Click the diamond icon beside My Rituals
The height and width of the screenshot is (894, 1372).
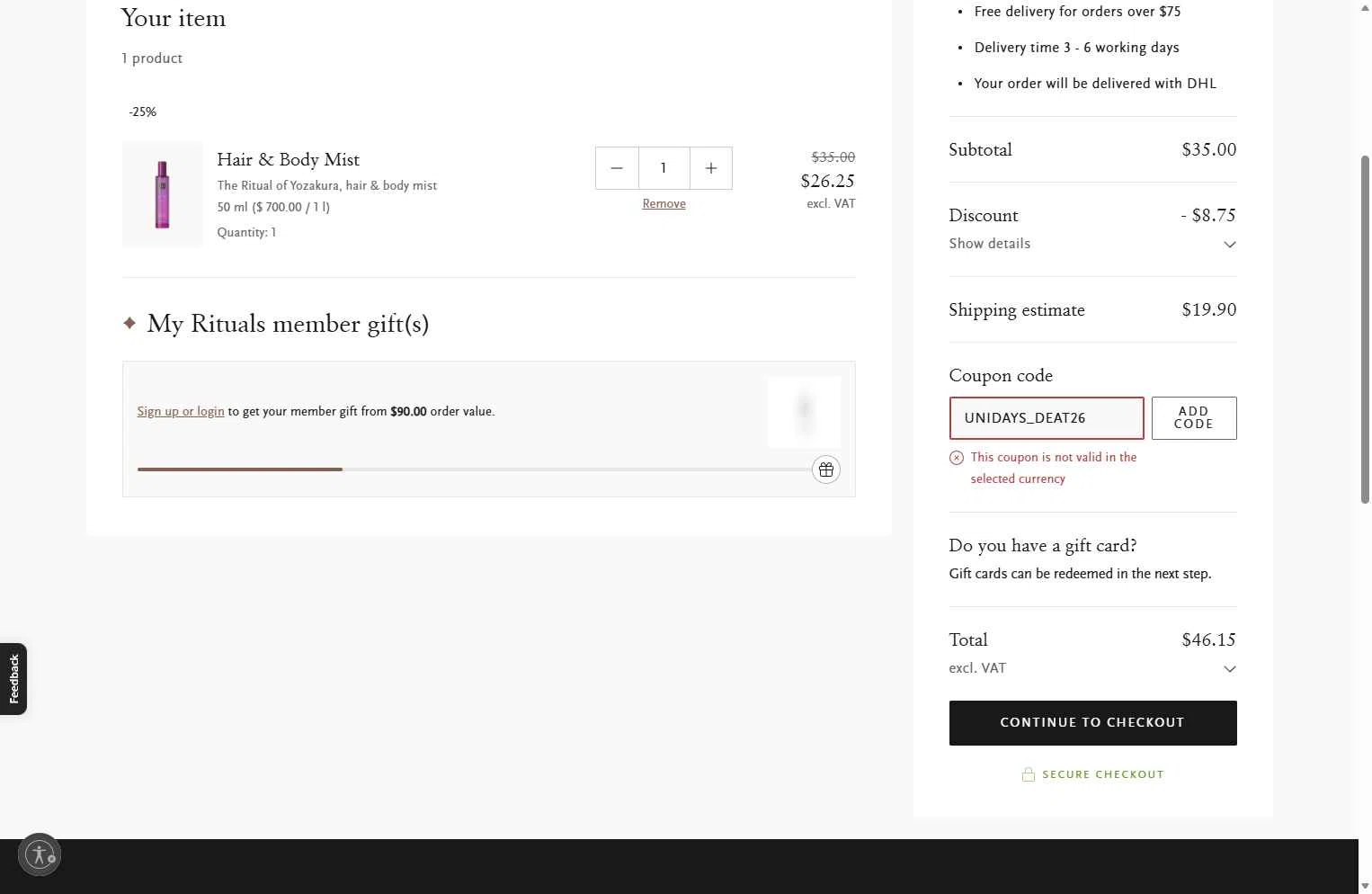pyautogui.click(x=129, y=323)
